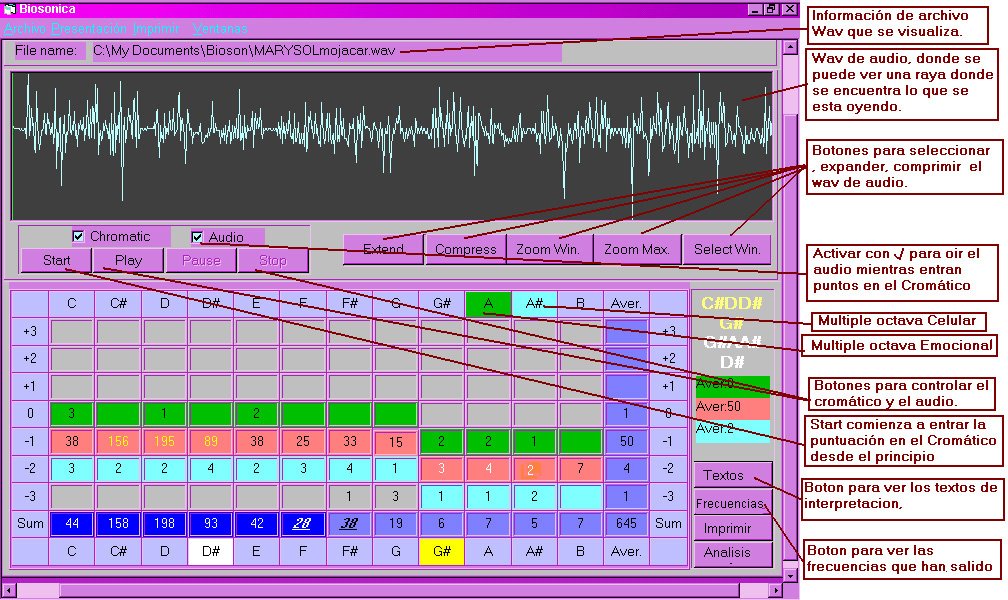
Task: Enable the Chromatic checkbox
Action: pos(78,237)
